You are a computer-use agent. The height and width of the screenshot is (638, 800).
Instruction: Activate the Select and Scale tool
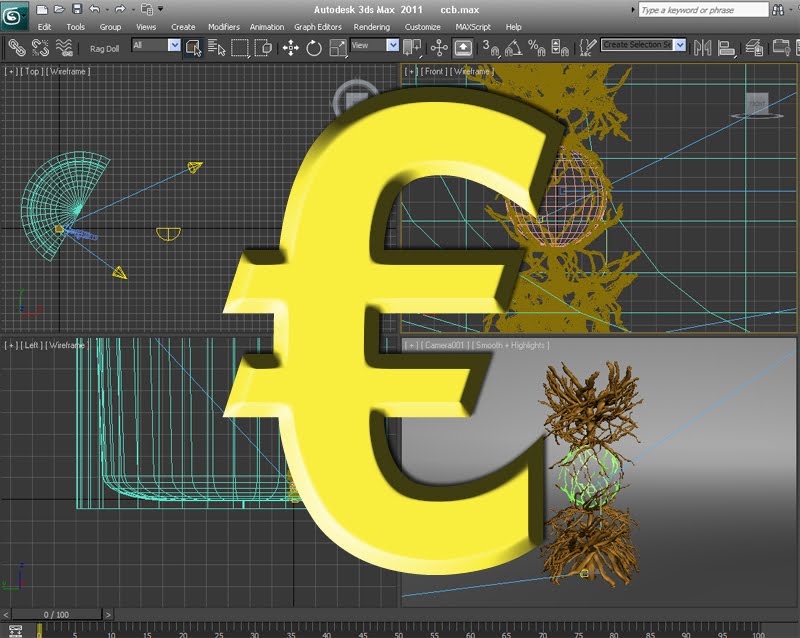338,48
